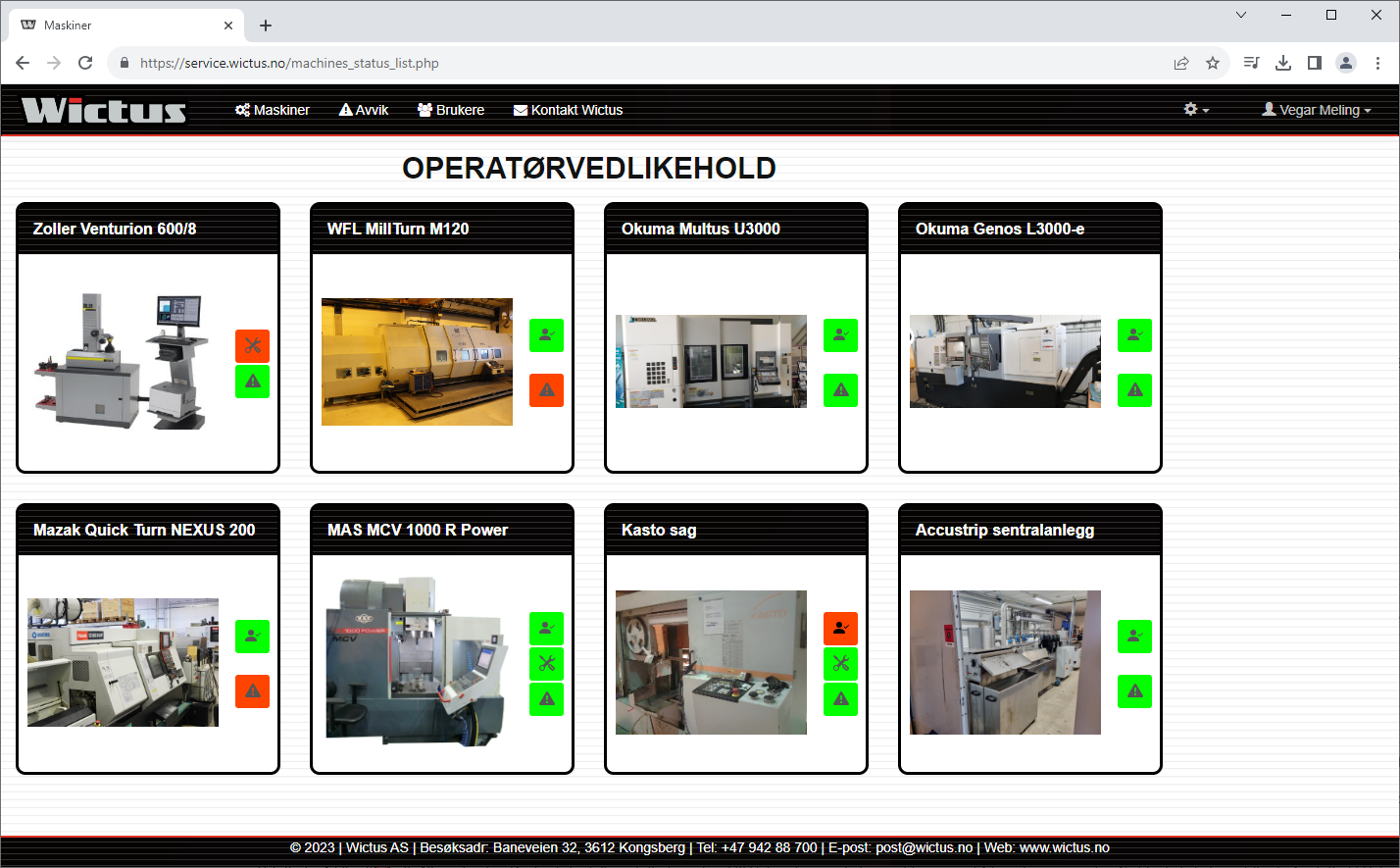The image size is (1400, 868).
Task: Click the operator icon on MAS MCV 1000 R Power
Action: coord(547,629)
